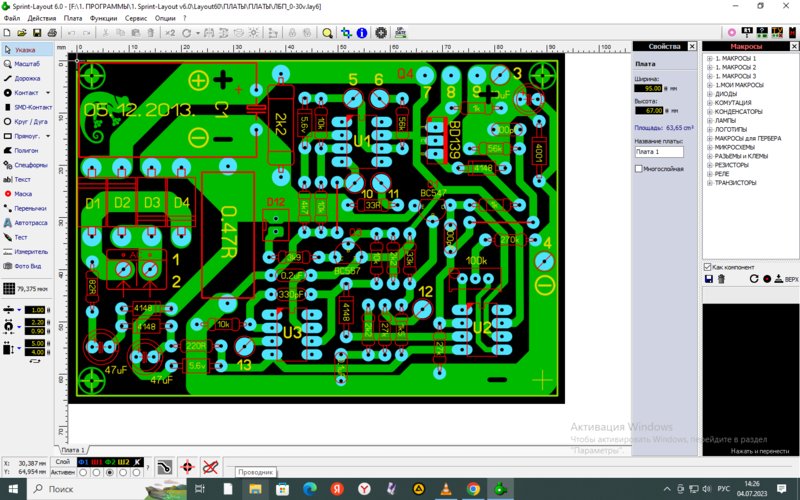
Task: Click the Ш1 layer color label
Action: coord(96,462)
